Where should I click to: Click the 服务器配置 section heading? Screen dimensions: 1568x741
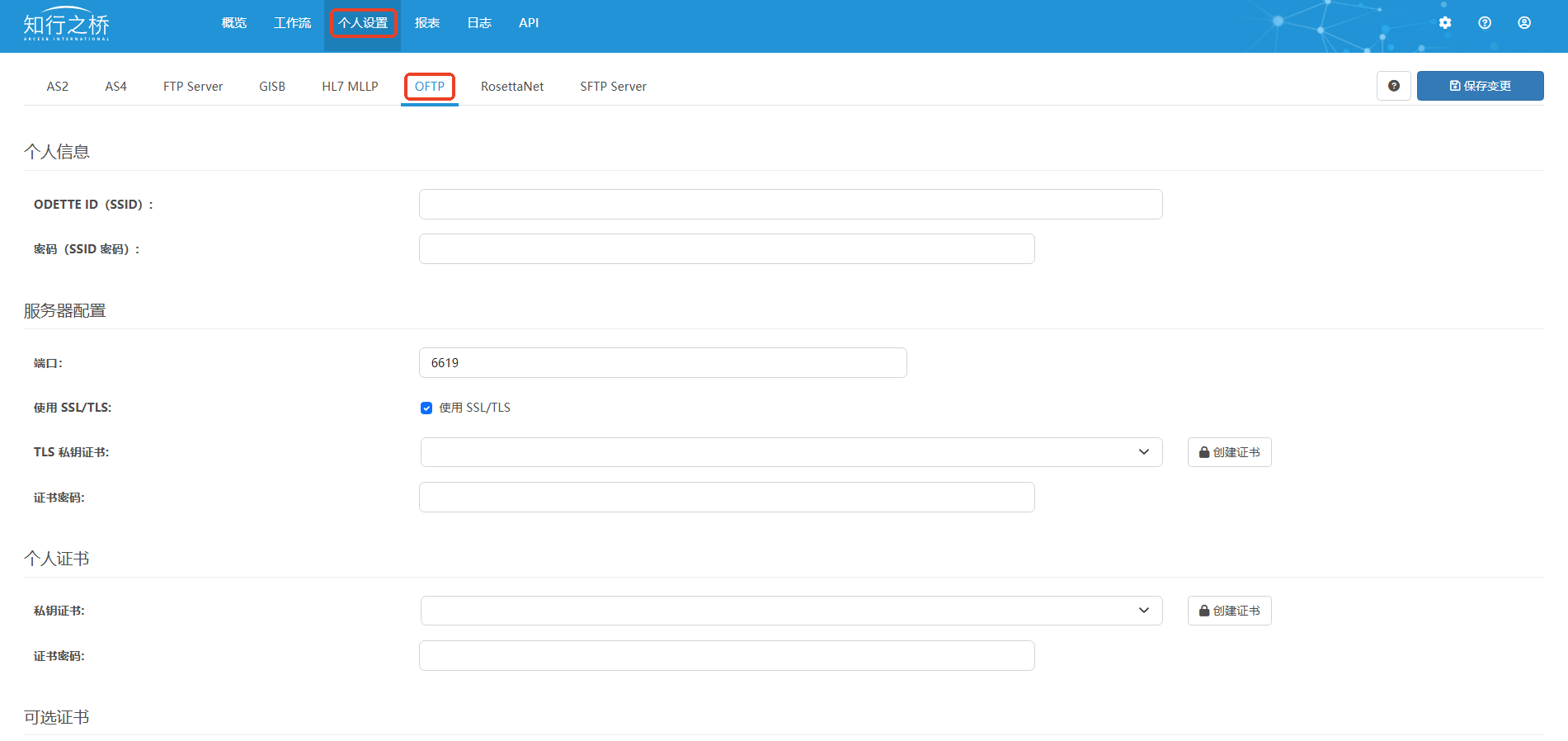coord(65,311)
